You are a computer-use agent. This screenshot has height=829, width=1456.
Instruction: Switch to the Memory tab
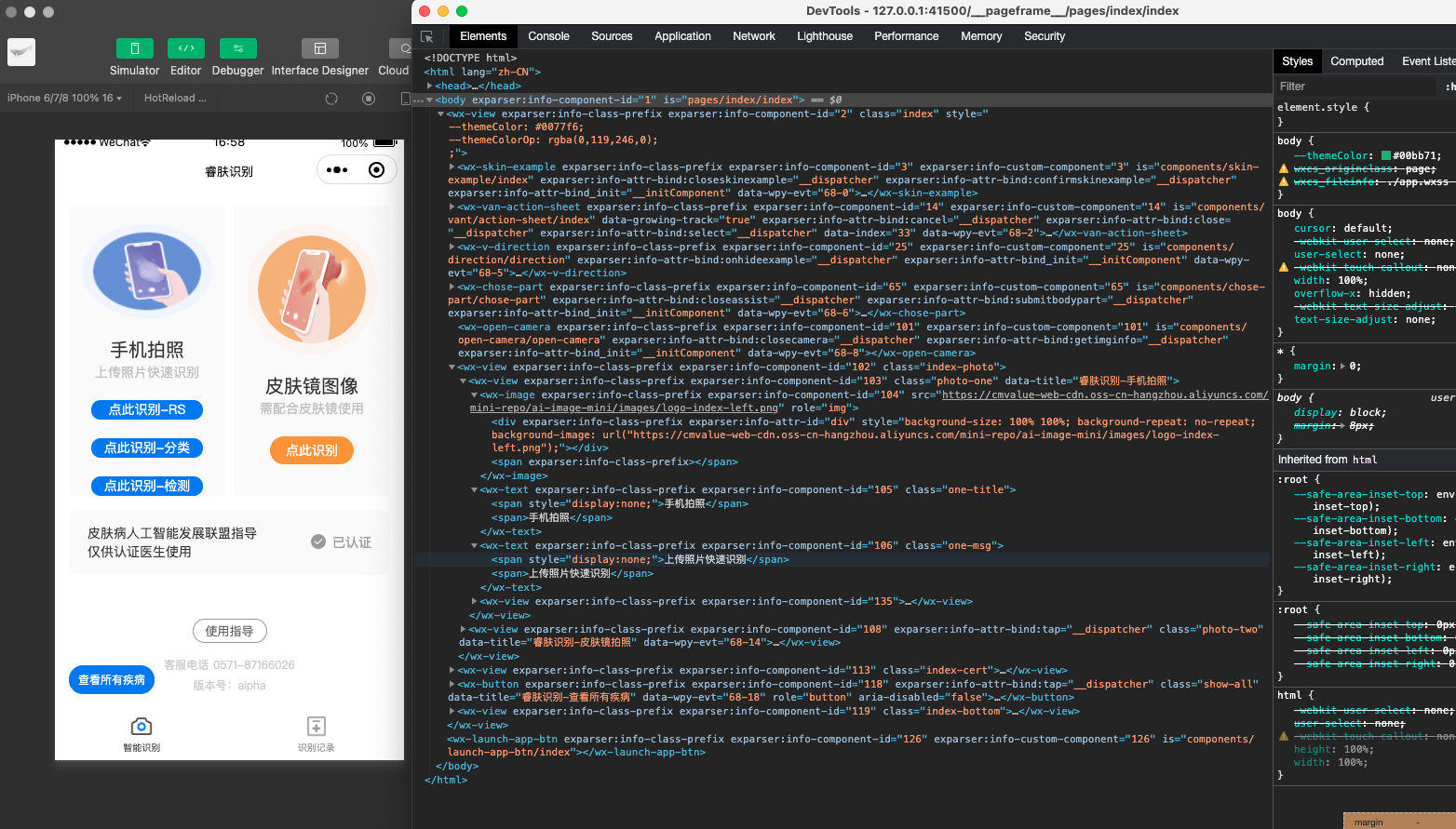coord(981,36)
